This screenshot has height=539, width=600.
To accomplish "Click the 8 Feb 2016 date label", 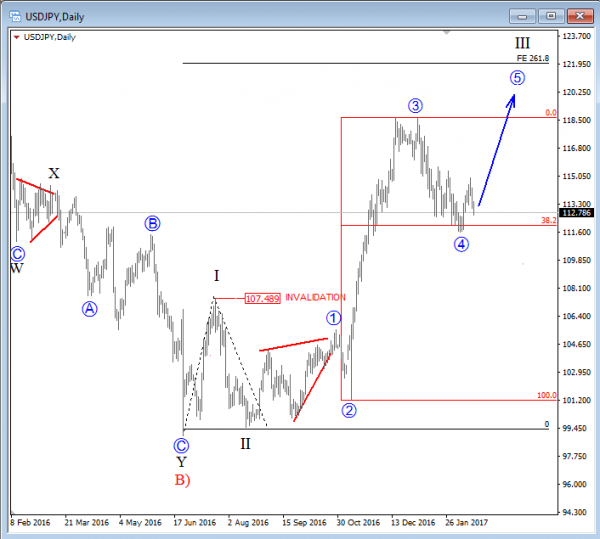I will click(30, 522).
